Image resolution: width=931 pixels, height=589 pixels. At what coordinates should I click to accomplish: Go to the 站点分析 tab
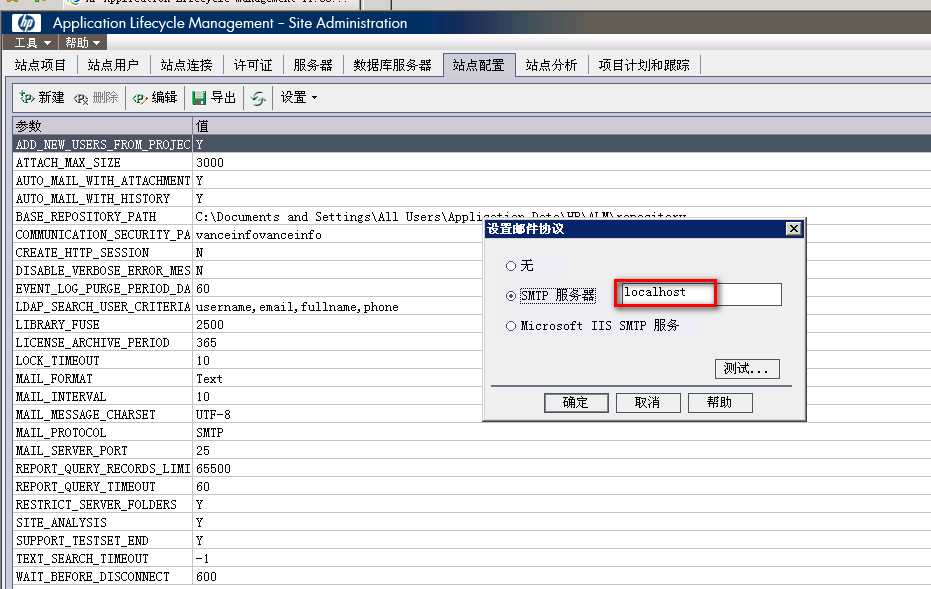click(552, 65)
